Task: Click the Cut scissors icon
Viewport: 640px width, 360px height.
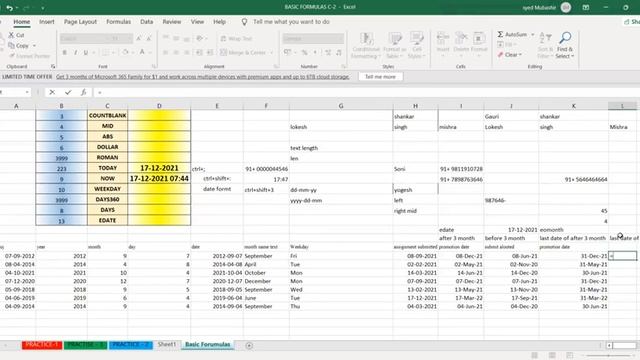Action: [x=11, y=35]
